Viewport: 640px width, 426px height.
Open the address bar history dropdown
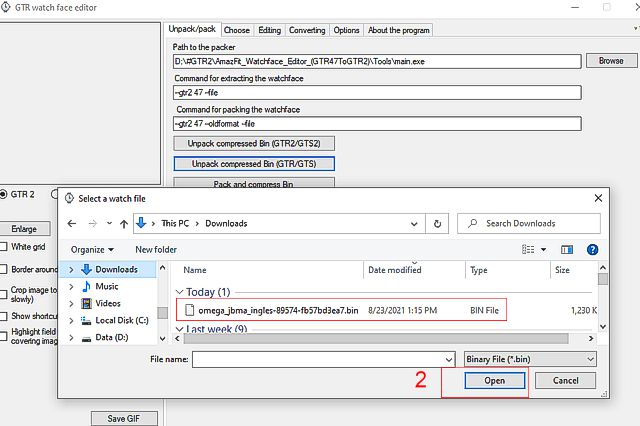pos(414,224)
